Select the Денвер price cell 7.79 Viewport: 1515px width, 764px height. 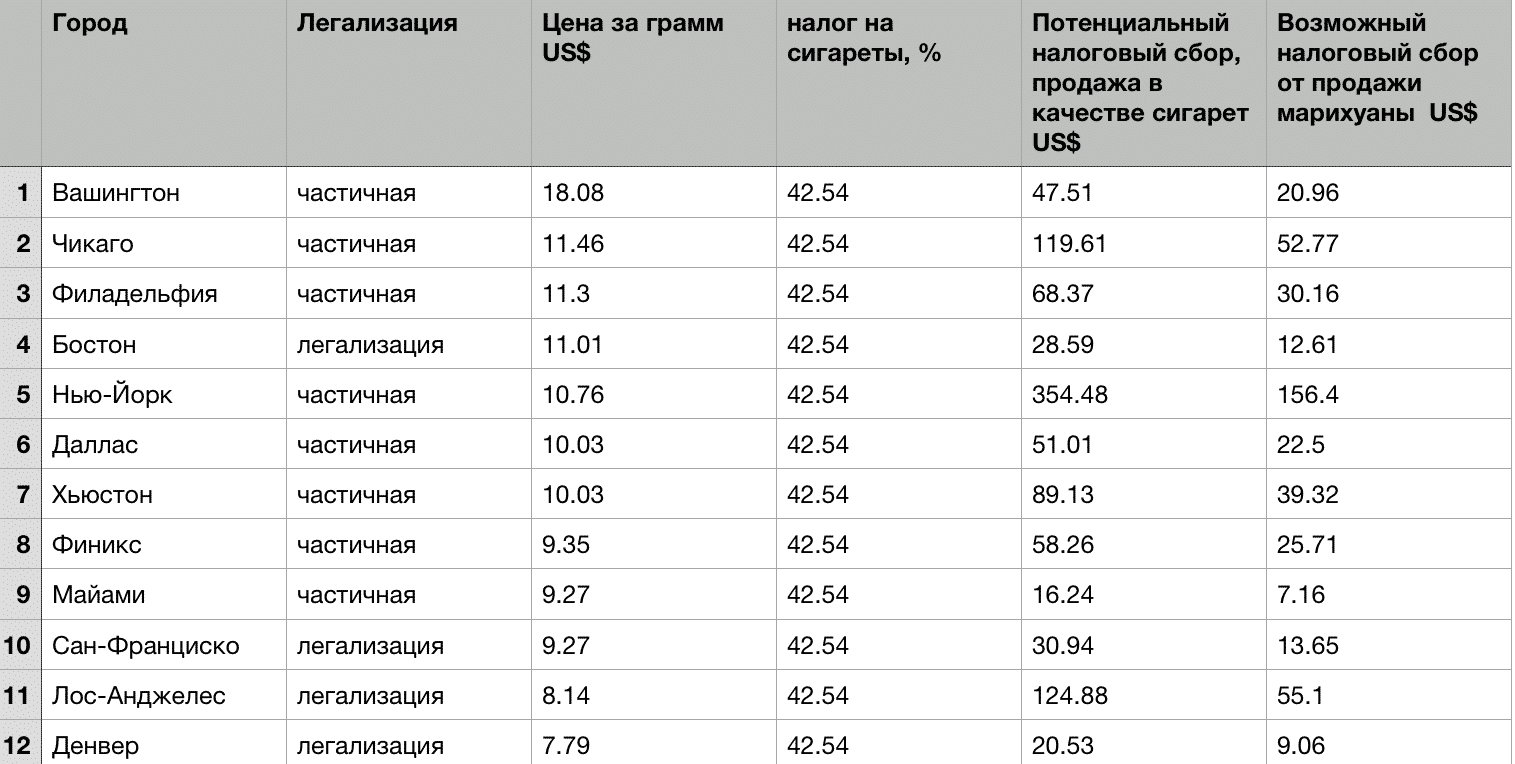click(x=653, y=745)
